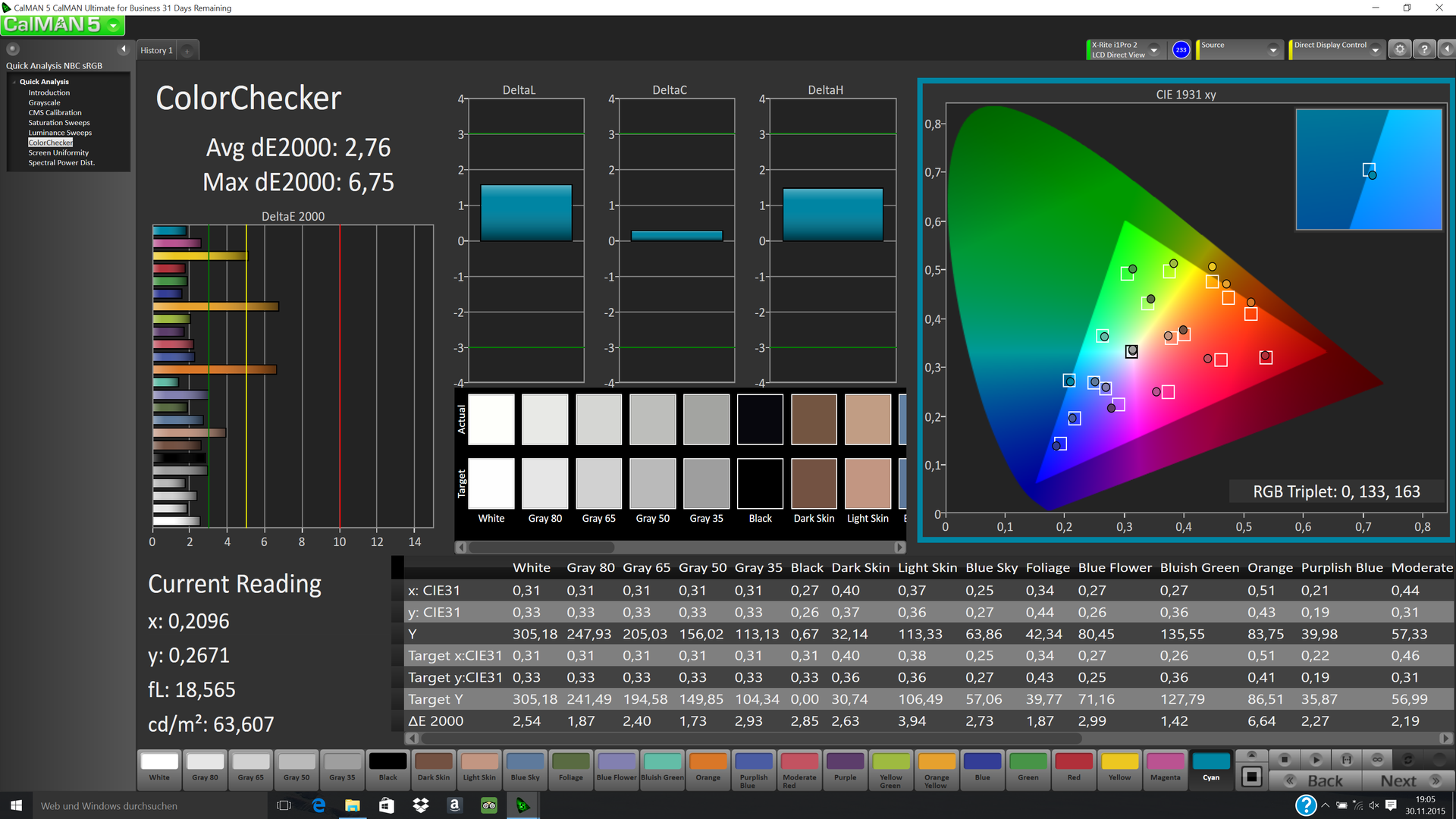Open Microsoft Edge from the taskbar
1456x819 pixels.
tap(318, 805)
